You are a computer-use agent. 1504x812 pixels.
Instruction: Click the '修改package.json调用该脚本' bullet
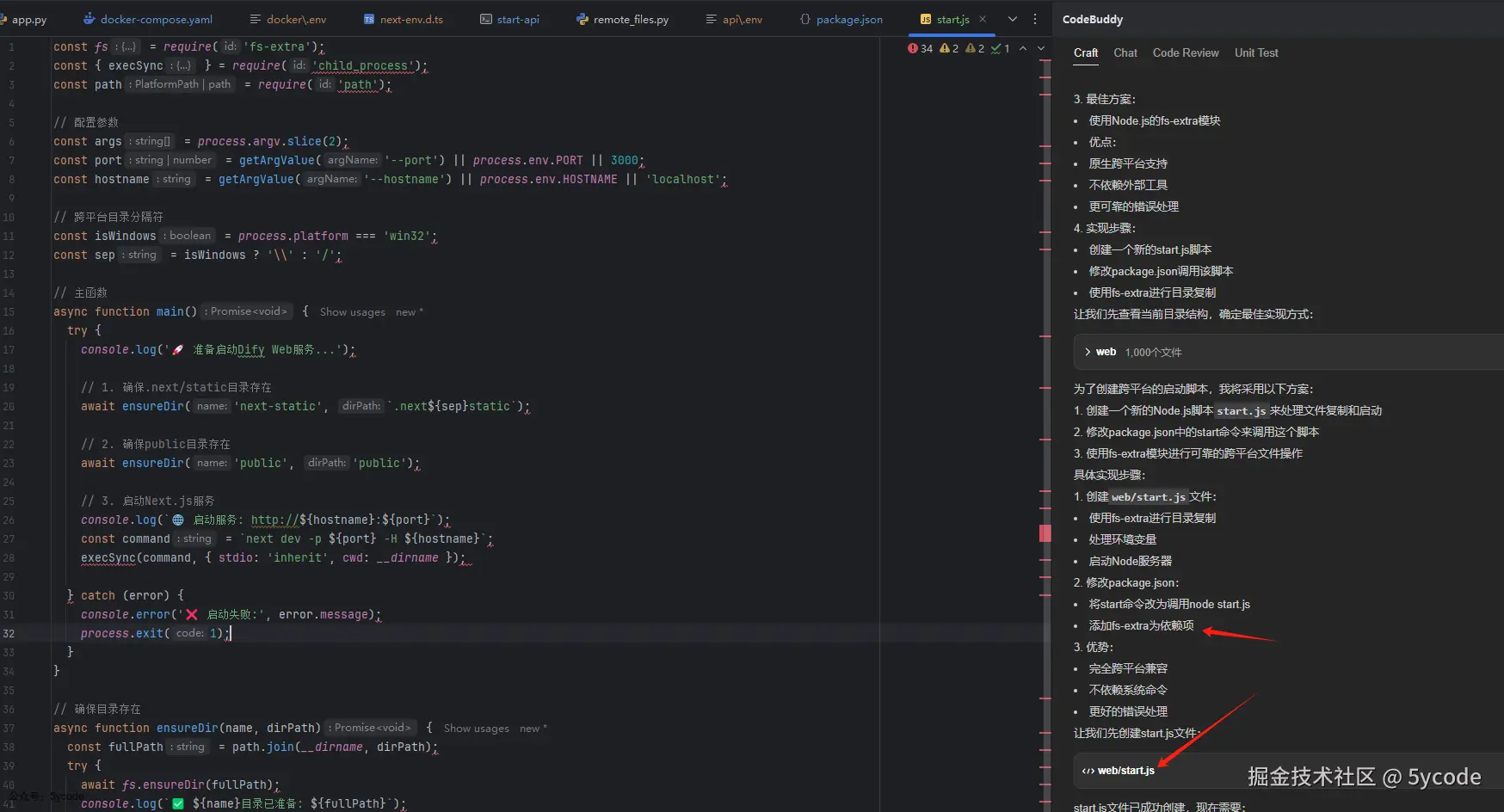click(x=1161, y=271)
